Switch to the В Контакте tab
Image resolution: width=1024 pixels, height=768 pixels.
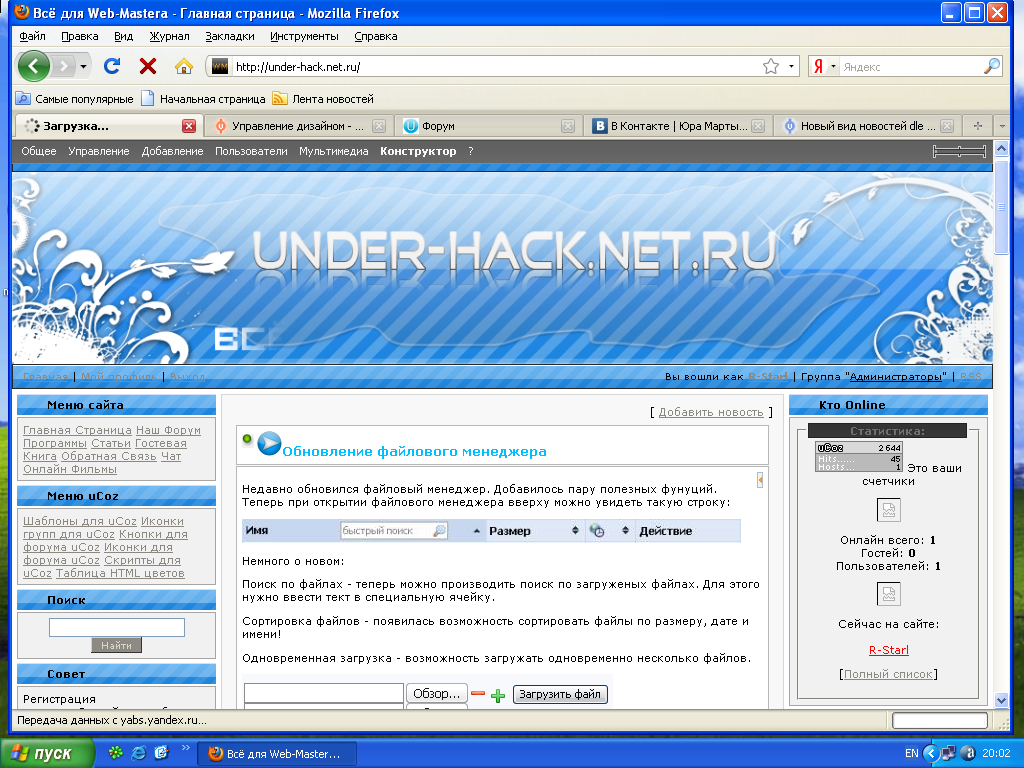(x=679, y=126)
